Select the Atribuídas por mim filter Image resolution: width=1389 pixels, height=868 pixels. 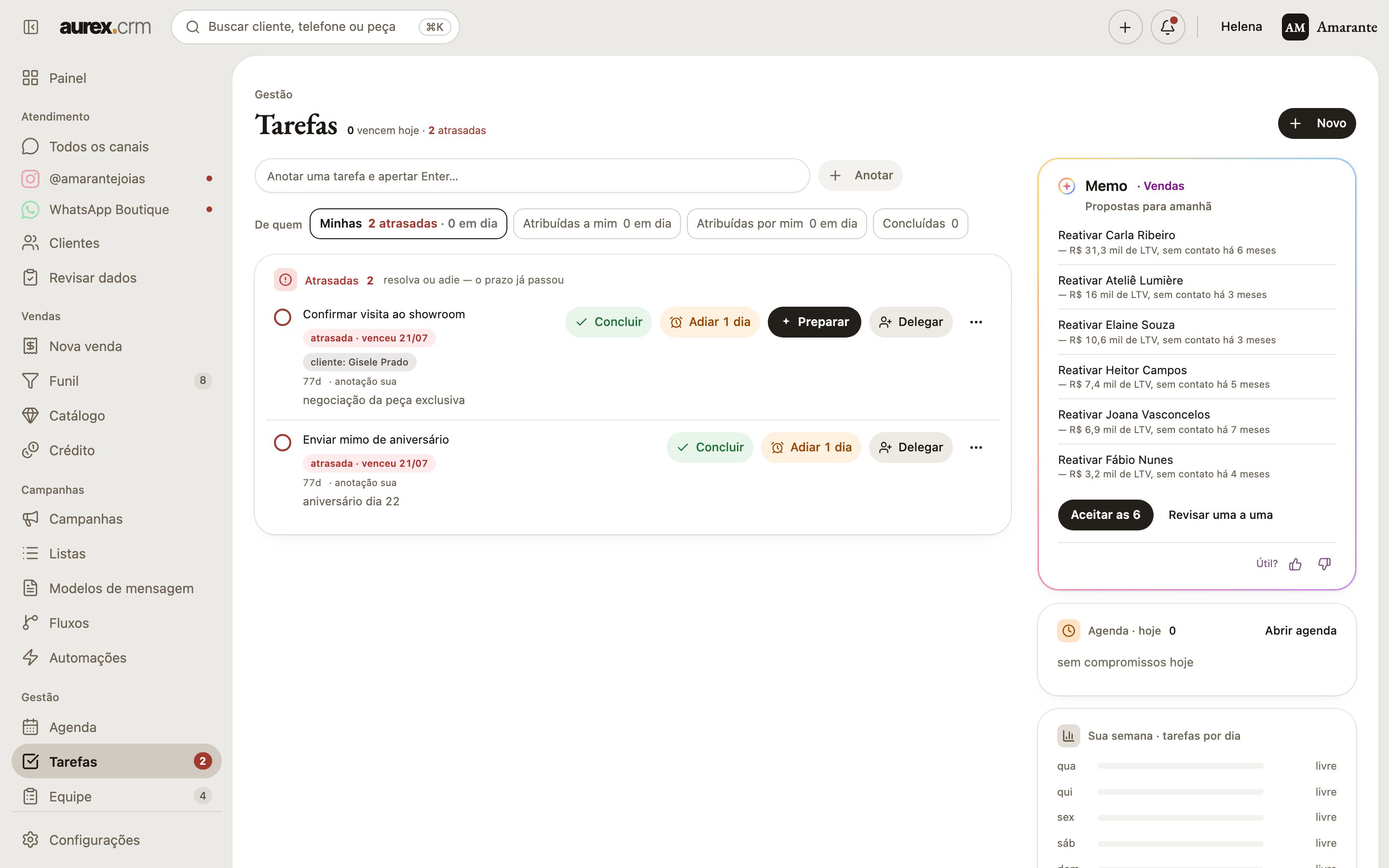[x=776, y=224]
